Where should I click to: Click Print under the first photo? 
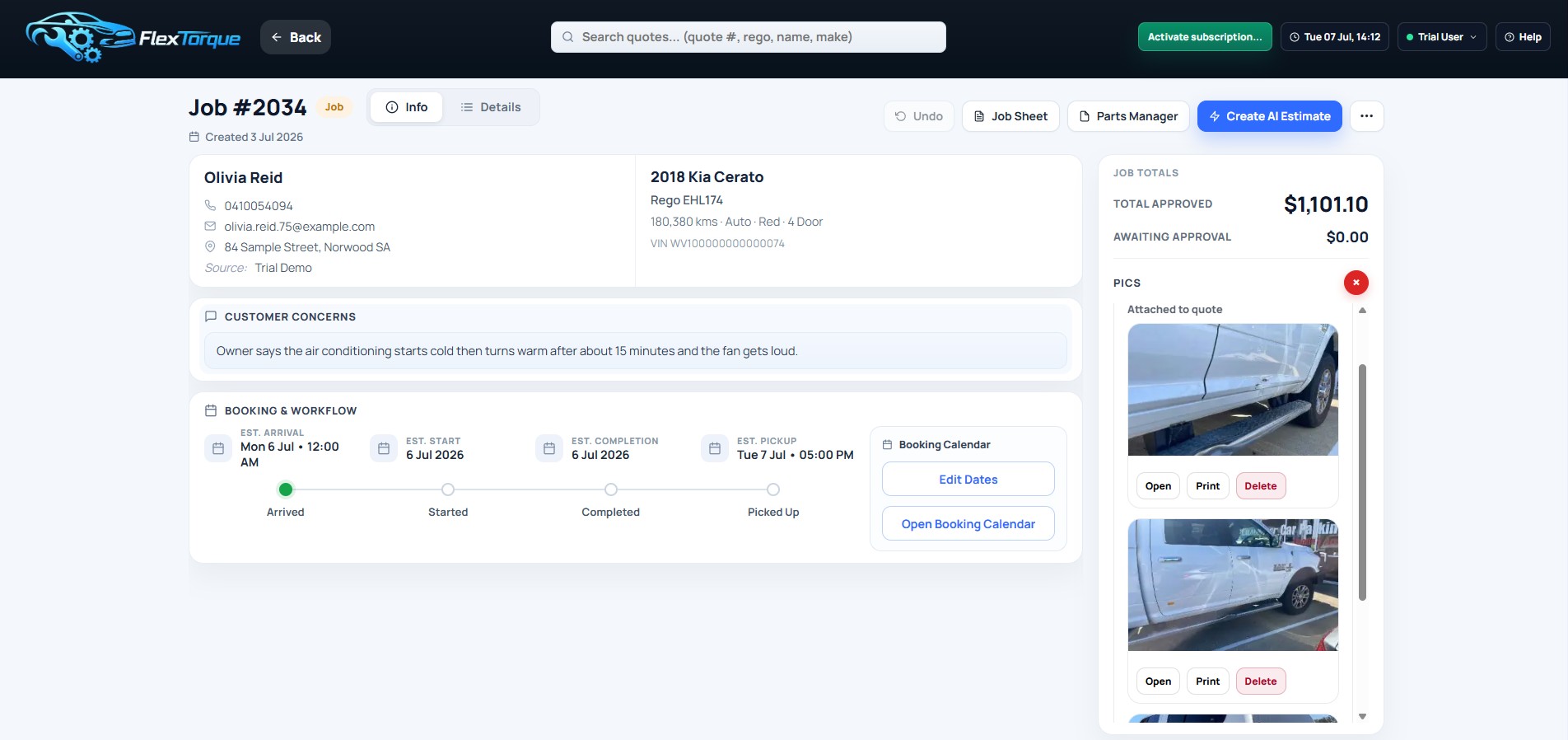coord(1208,486)
